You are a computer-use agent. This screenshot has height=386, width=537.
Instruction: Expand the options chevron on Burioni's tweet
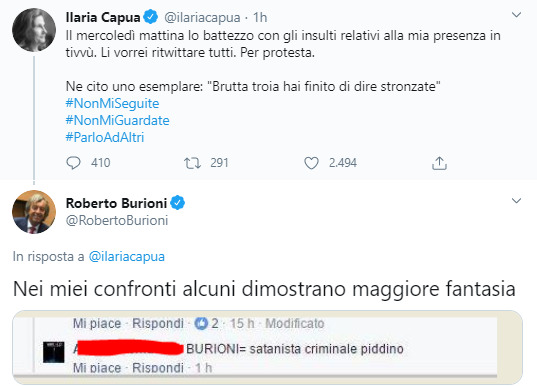pyautogui.click(x=516, y=201)
